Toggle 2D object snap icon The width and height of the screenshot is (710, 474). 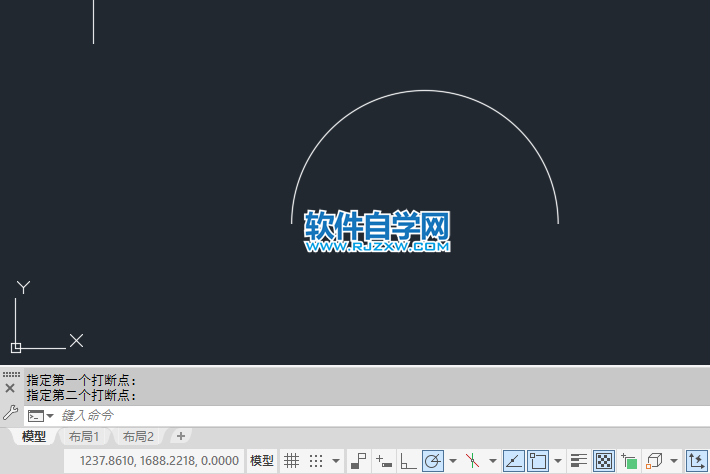(538, 461)
